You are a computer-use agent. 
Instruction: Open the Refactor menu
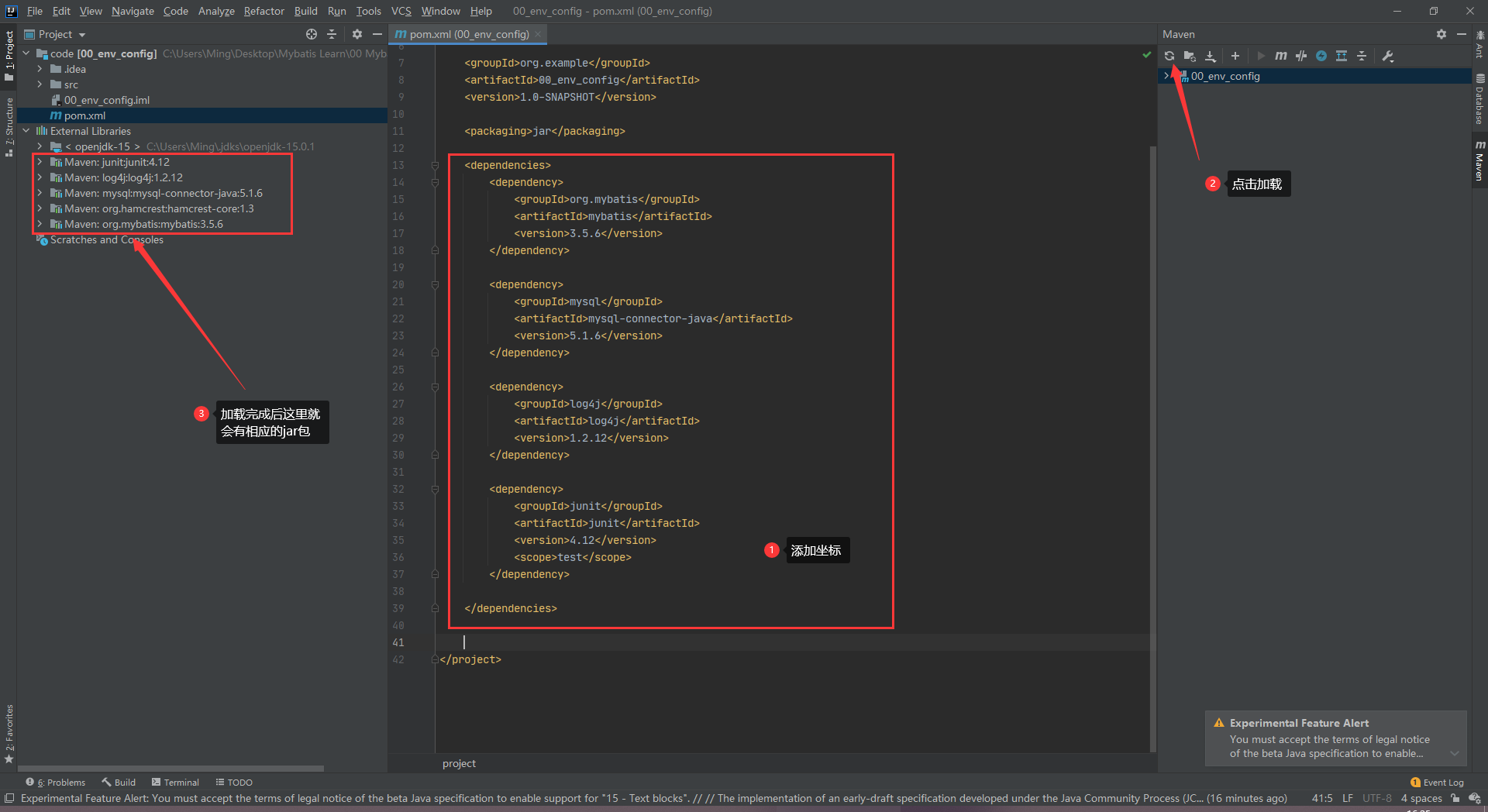click(264, 11)
